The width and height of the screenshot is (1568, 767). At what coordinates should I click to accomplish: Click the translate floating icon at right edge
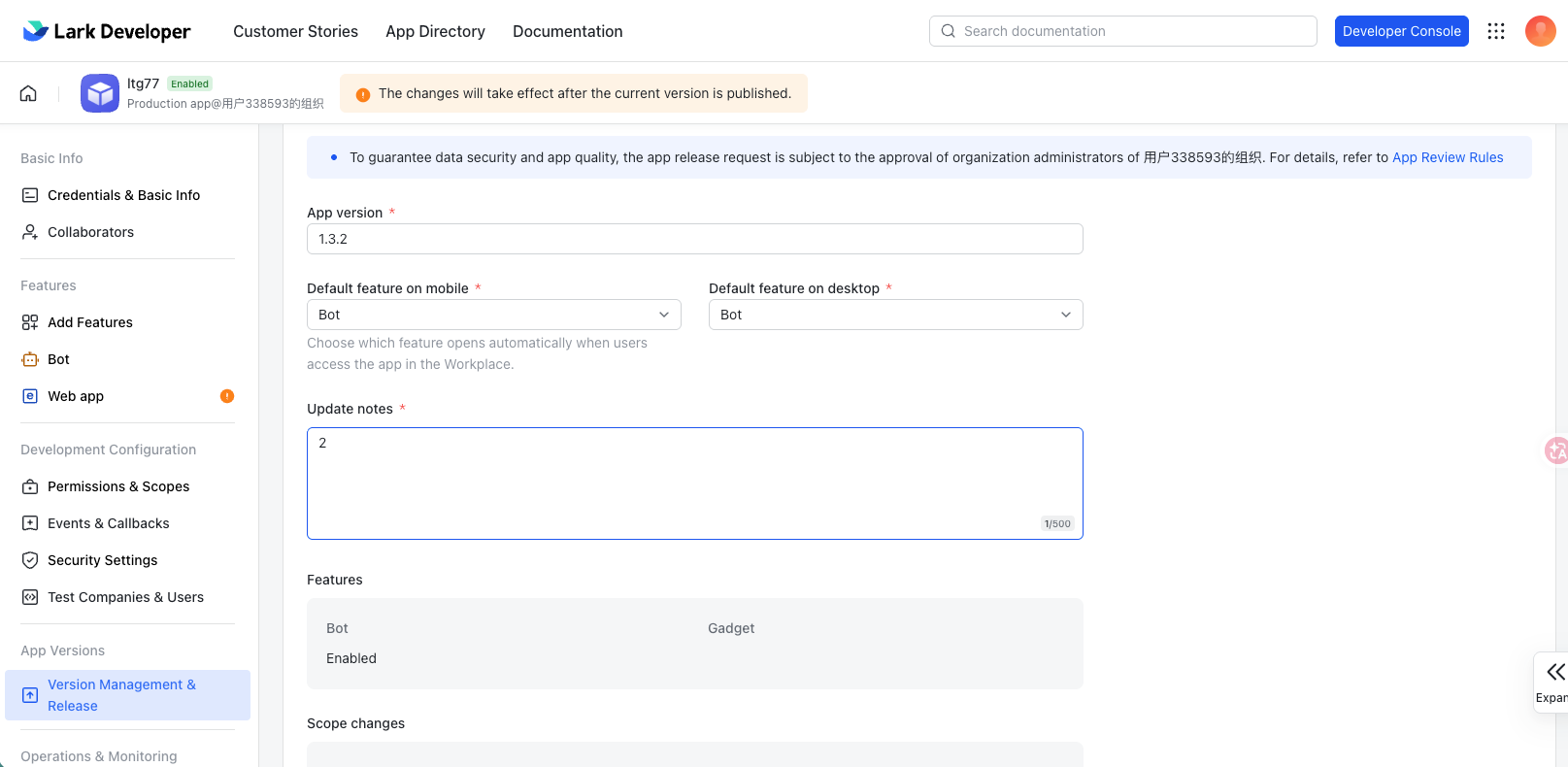click(x=1556, y=450)
